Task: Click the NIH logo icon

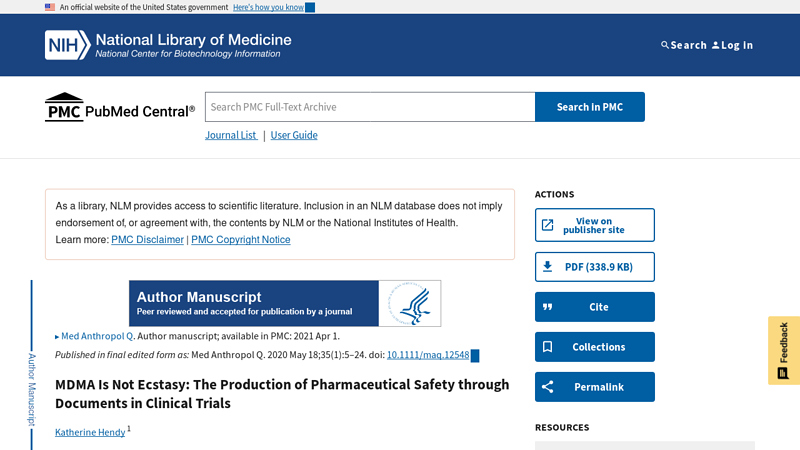Action: click(67, 45)
